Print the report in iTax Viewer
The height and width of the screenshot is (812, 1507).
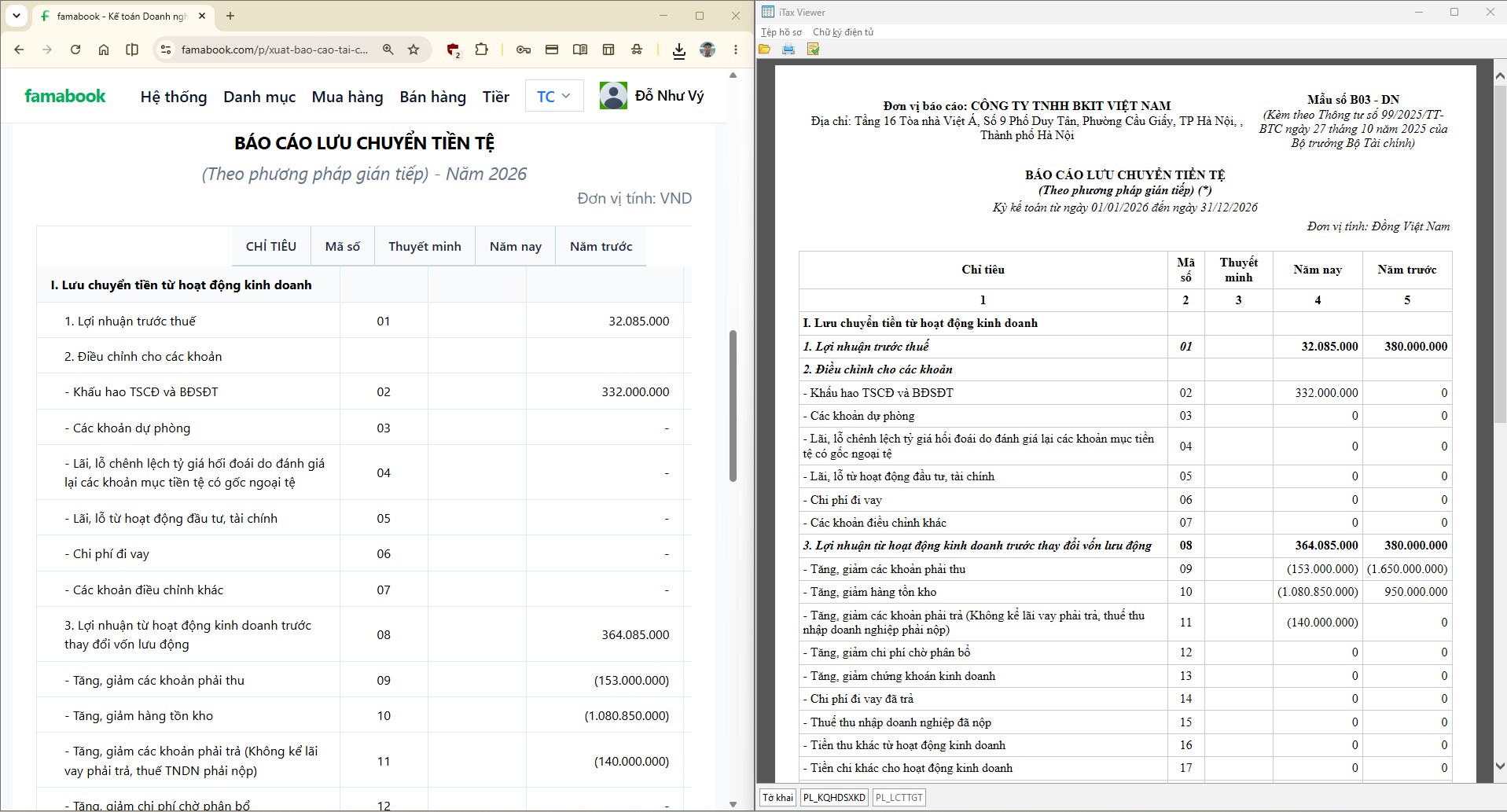(788, 50)
